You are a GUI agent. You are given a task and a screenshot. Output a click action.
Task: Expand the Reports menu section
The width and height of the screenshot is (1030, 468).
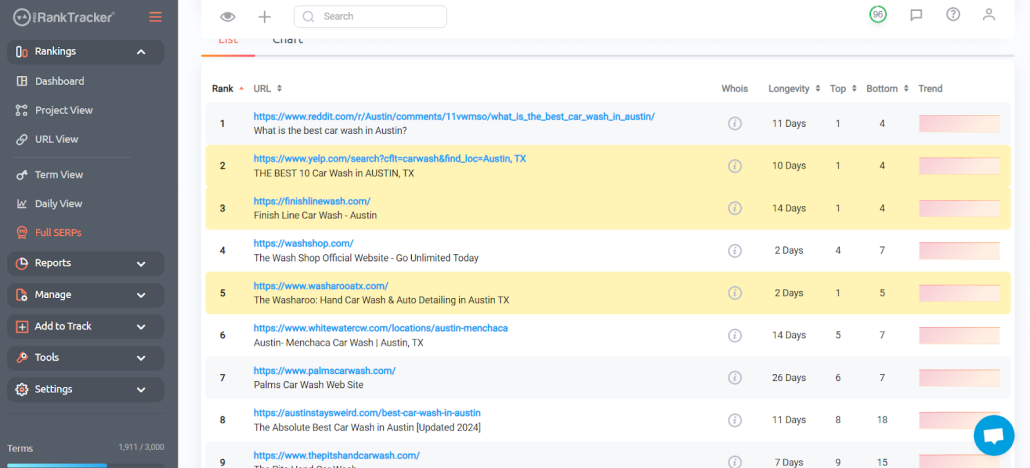click(x=85, y=264)
